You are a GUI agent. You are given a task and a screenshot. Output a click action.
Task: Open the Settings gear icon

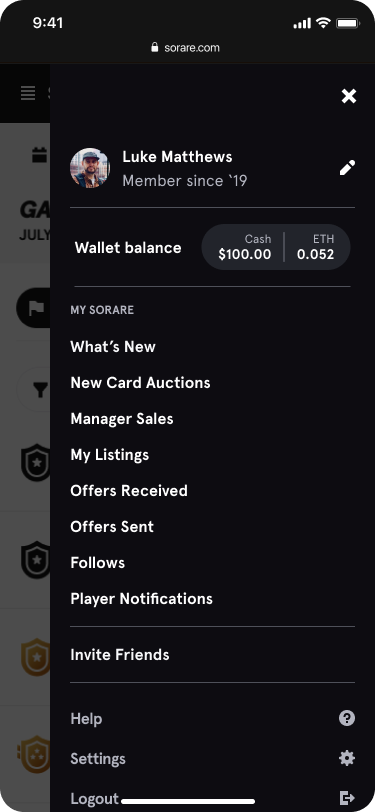(x=347, y=758)
